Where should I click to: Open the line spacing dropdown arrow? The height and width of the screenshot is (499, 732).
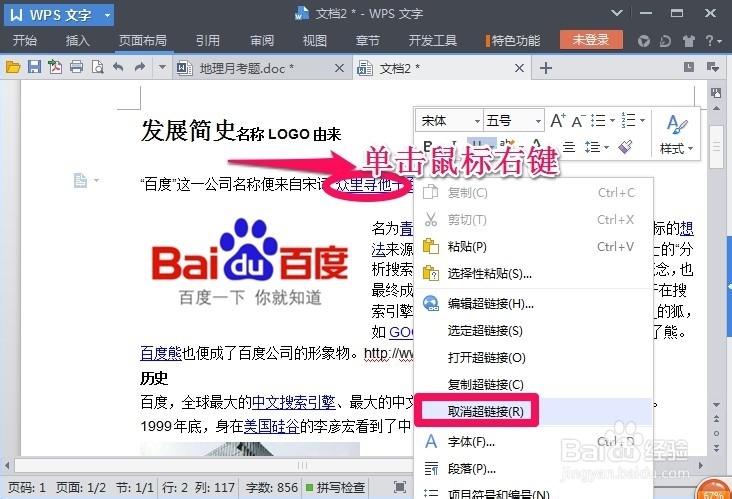pos(606,148)
